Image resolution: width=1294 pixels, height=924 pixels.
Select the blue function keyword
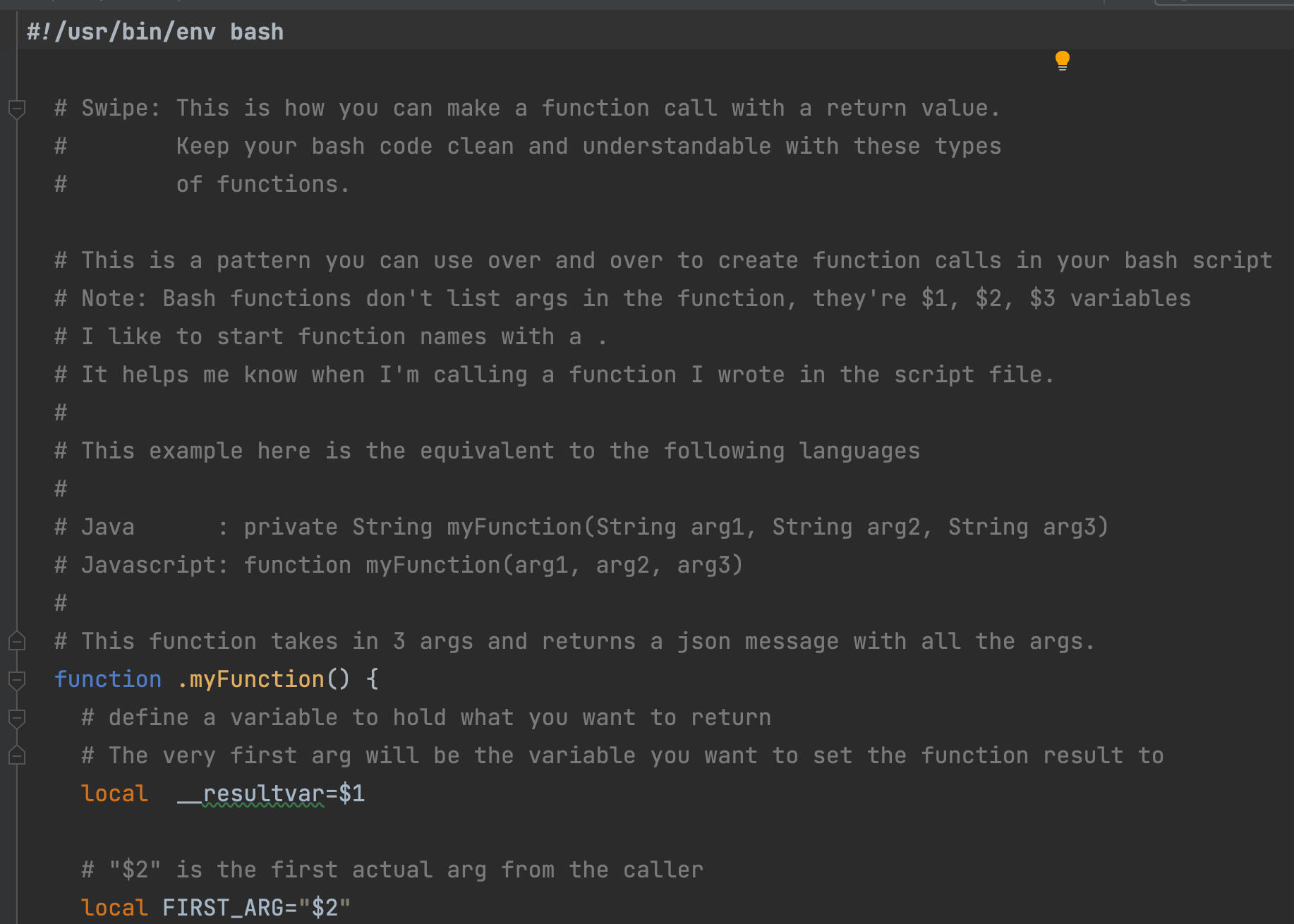[107, 679]
